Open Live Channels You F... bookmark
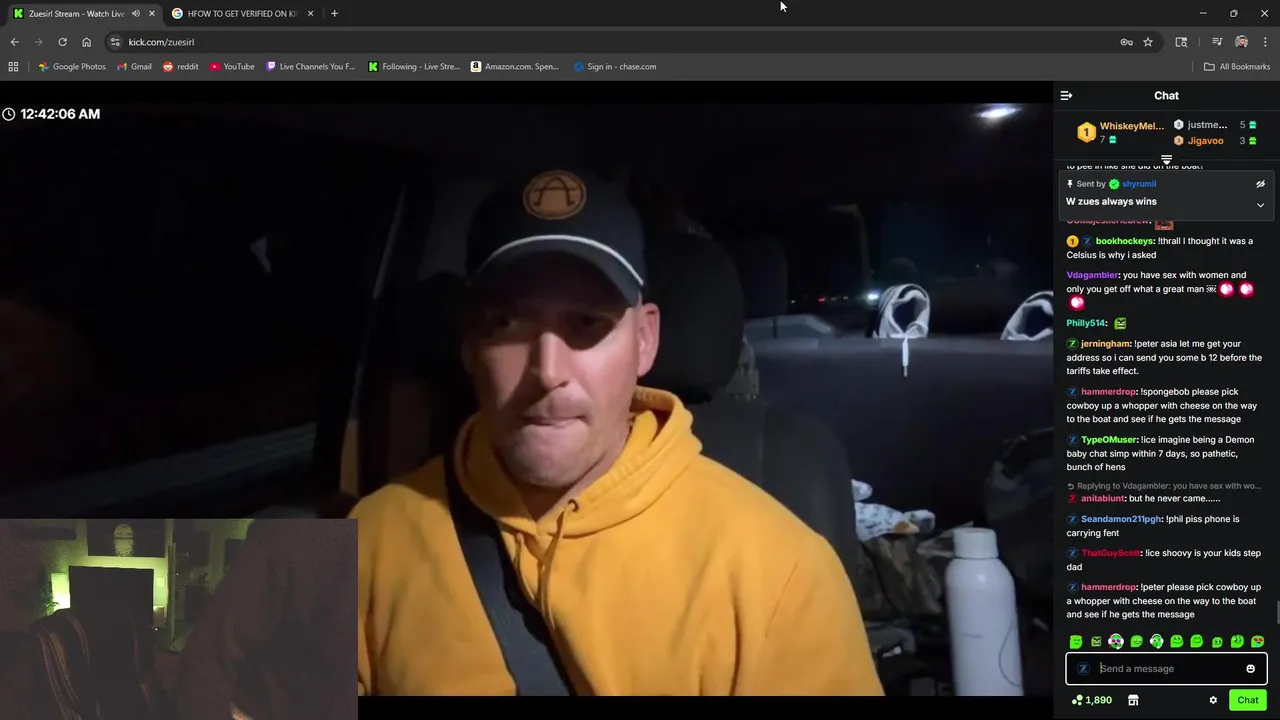 [x=311, y=67]
